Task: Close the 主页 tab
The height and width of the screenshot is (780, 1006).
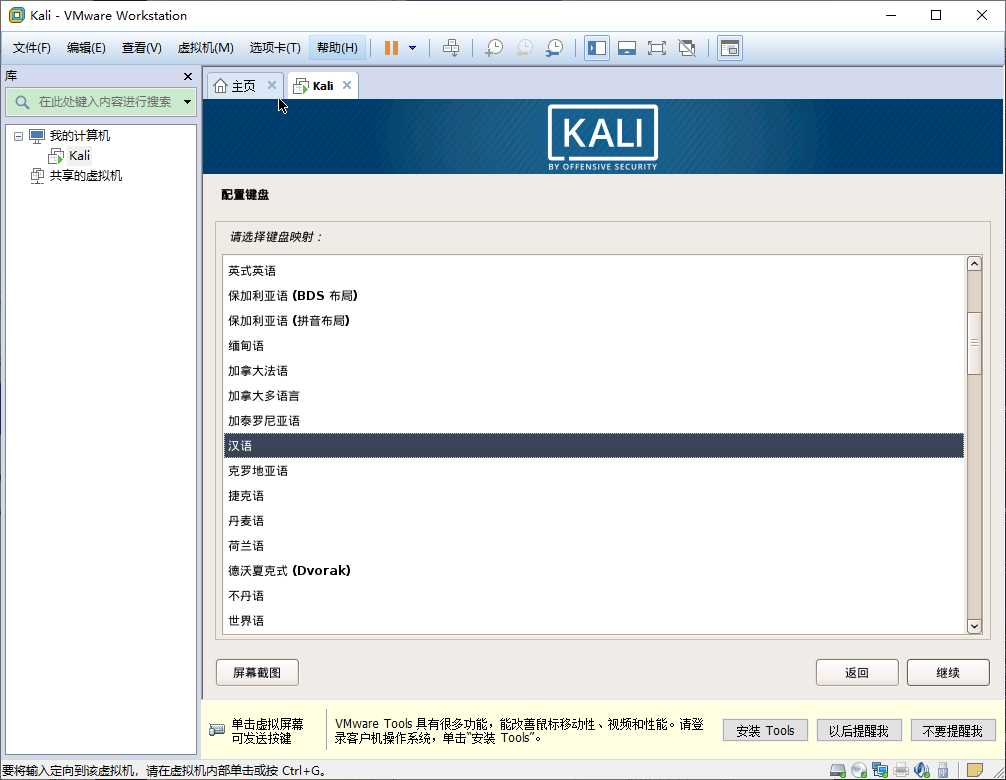Action: point(272,85)
